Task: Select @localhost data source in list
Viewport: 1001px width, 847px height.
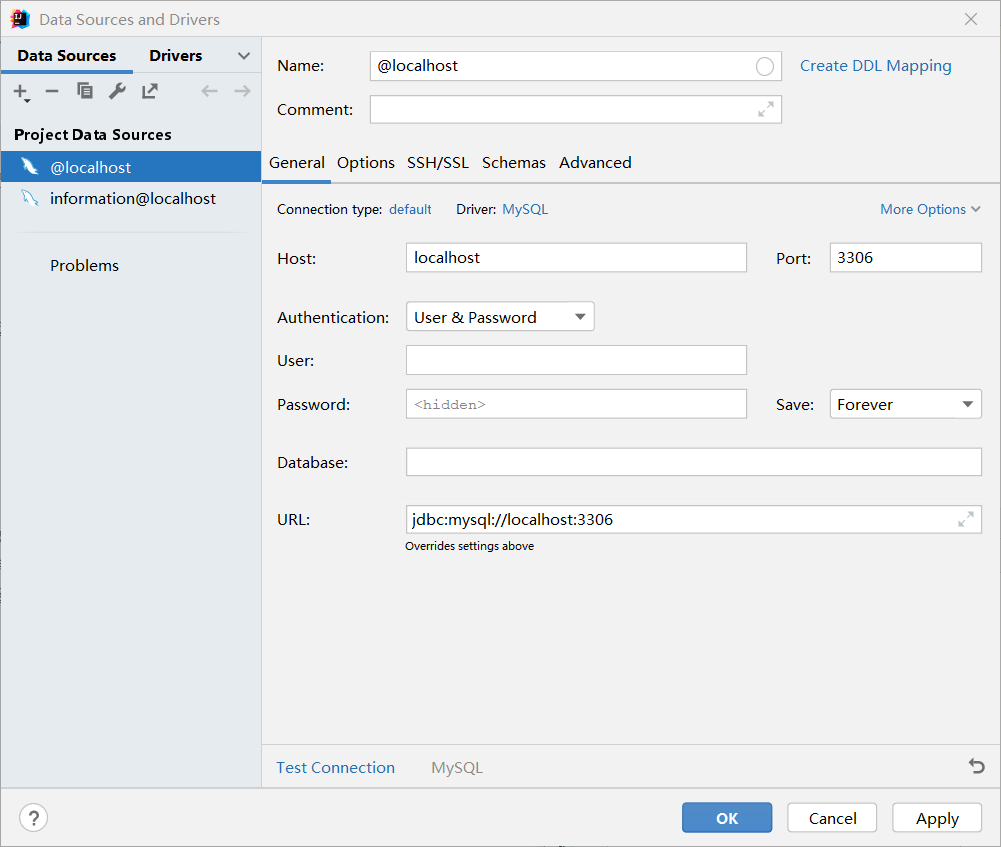Action: [131, 167]
